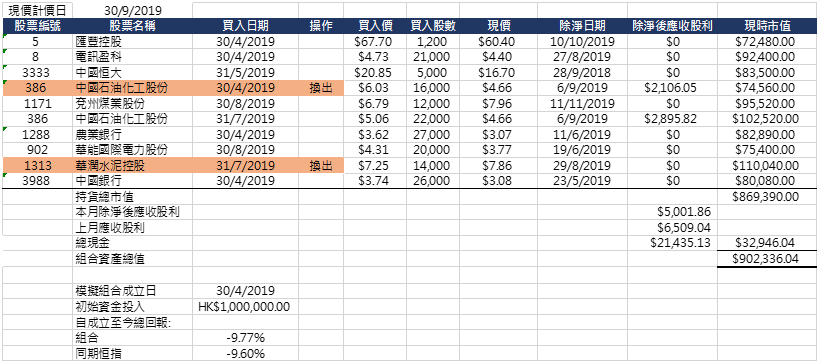
Task: Select highlighted stock code cell 1313
Action: (x=38, y=166)
